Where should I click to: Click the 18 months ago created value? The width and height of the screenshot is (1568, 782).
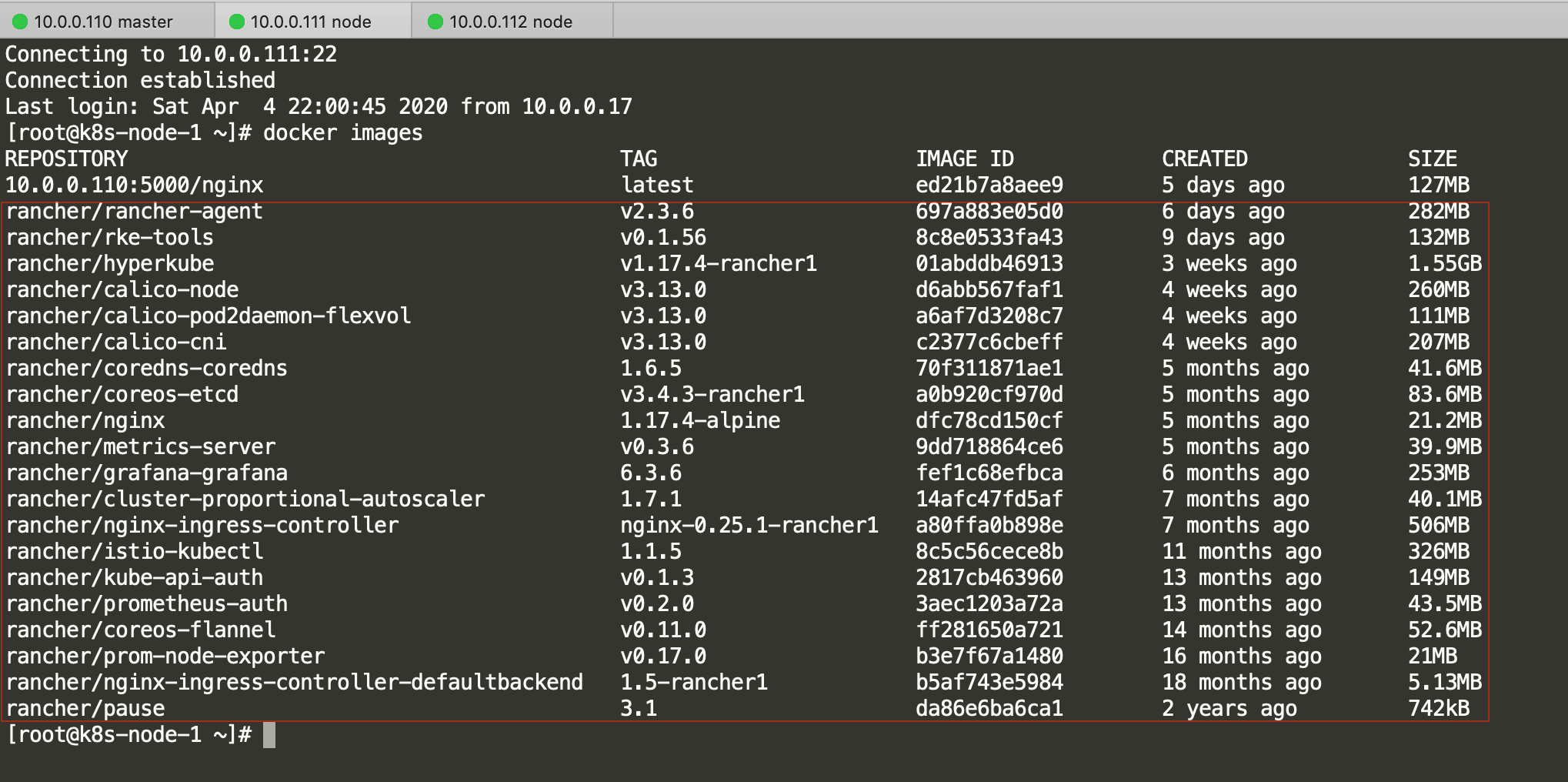coord(1242,683)
